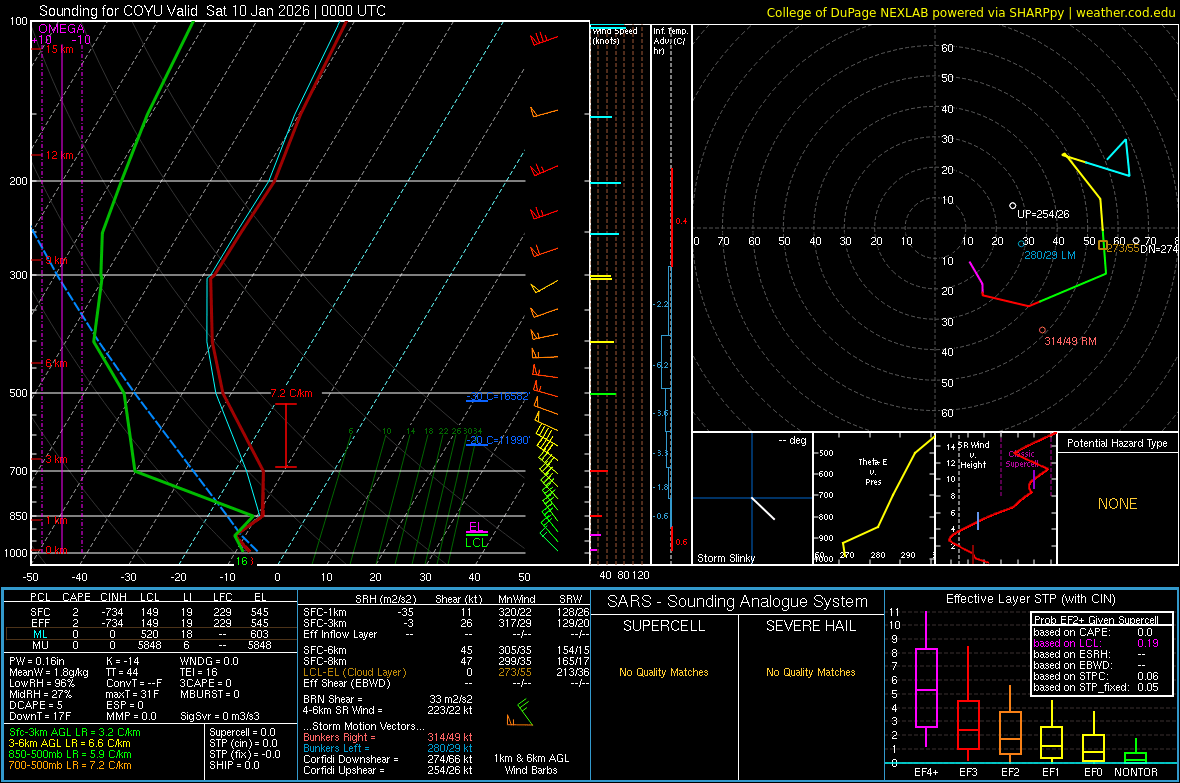Click the orange 273/55 square hodograph marker
This screenshot has width=1180, height=783.
[x=1102, y=245]
